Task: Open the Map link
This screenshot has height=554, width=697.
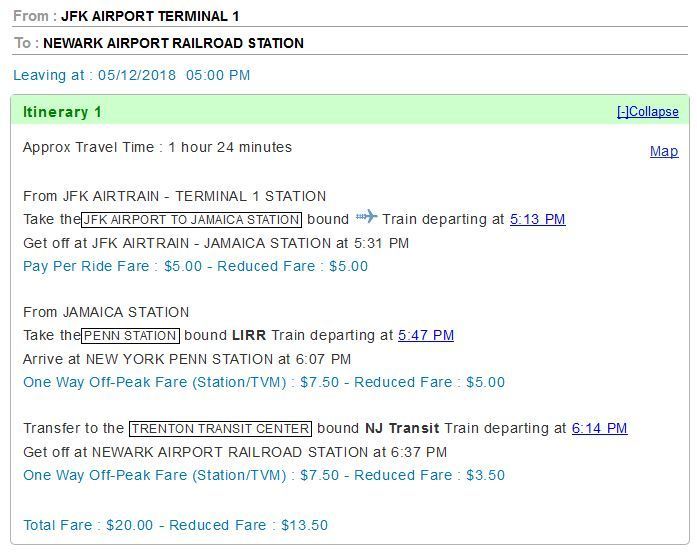Action: (x=664, y=152)
